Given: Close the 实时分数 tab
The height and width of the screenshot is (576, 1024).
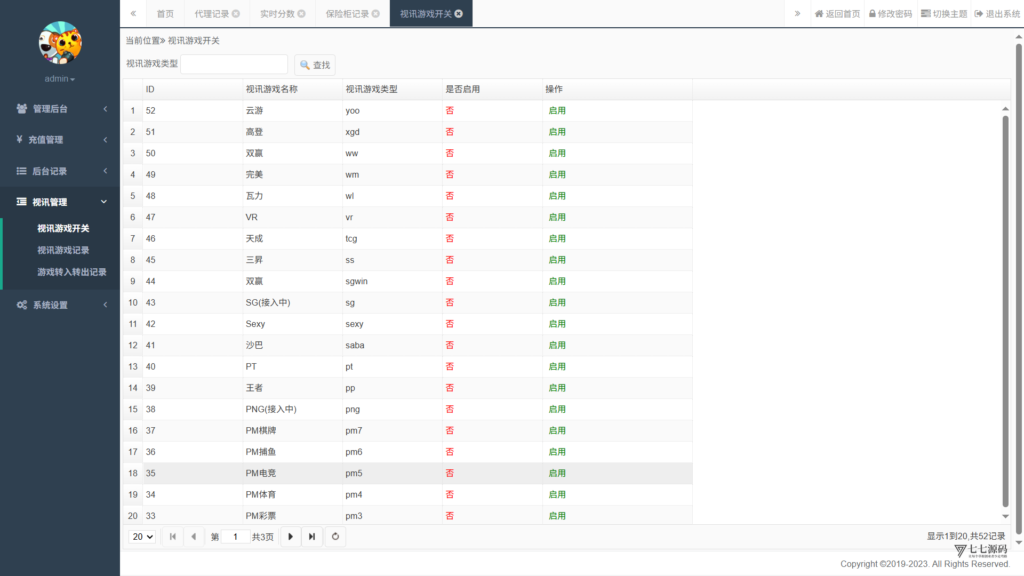Looking at the screenshot, I should pyautogui.click(x=301, y=14).
